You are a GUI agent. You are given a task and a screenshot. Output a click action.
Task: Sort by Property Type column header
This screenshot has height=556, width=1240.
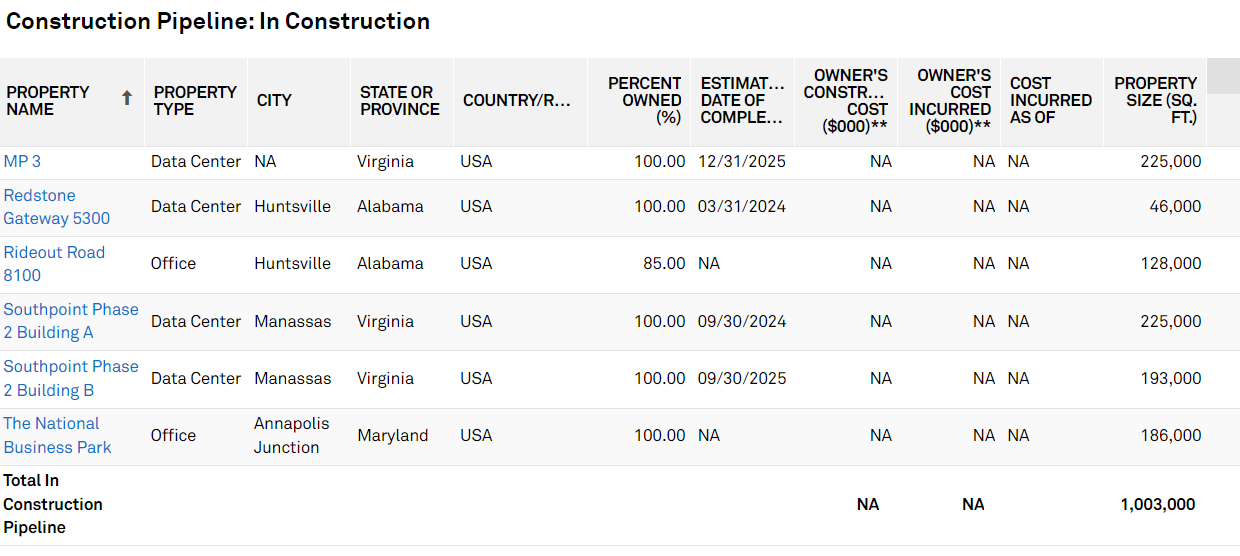(x=195, y=100)
